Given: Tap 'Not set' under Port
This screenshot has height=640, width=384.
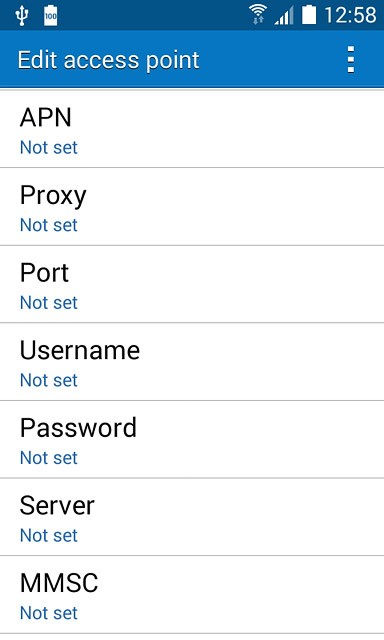Looking at the screenshot, I should coord(49,302).
